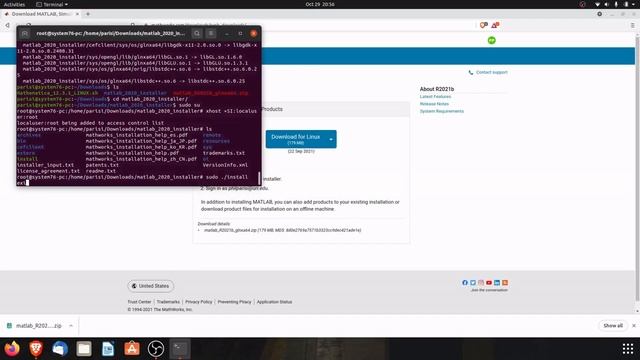Open the Trademarks footer link
The height and width of the screenshot is (360, 640).
point(168,302)
